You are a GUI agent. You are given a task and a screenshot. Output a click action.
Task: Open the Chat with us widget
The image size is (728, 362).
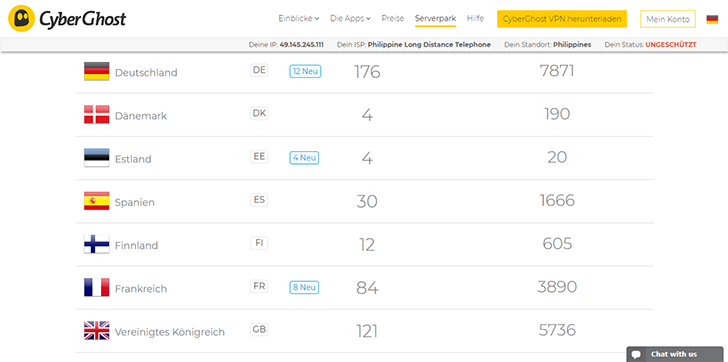click(x=674, y=354)
